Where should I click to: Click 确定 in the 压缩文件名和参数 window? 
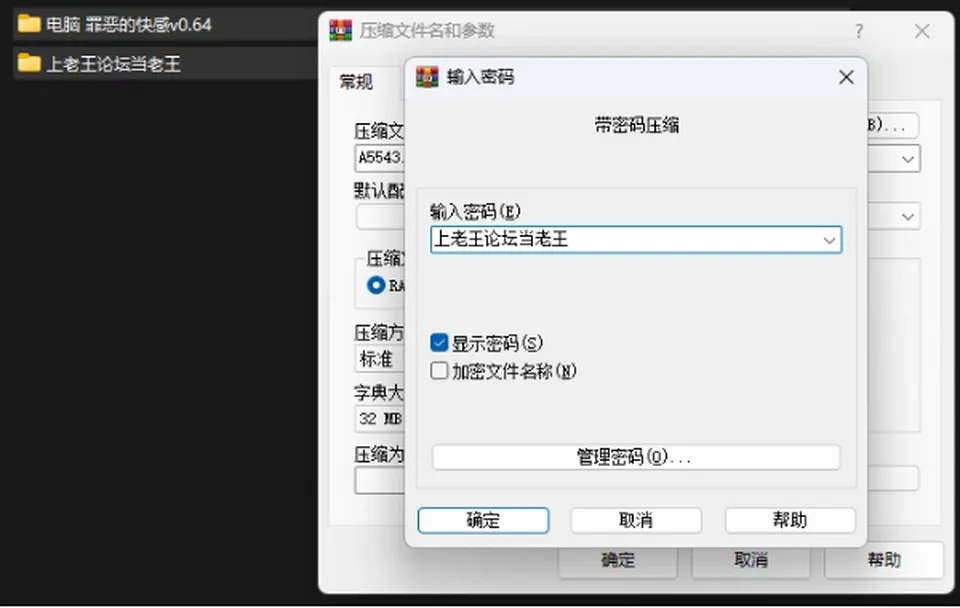[x=618, y=560]
